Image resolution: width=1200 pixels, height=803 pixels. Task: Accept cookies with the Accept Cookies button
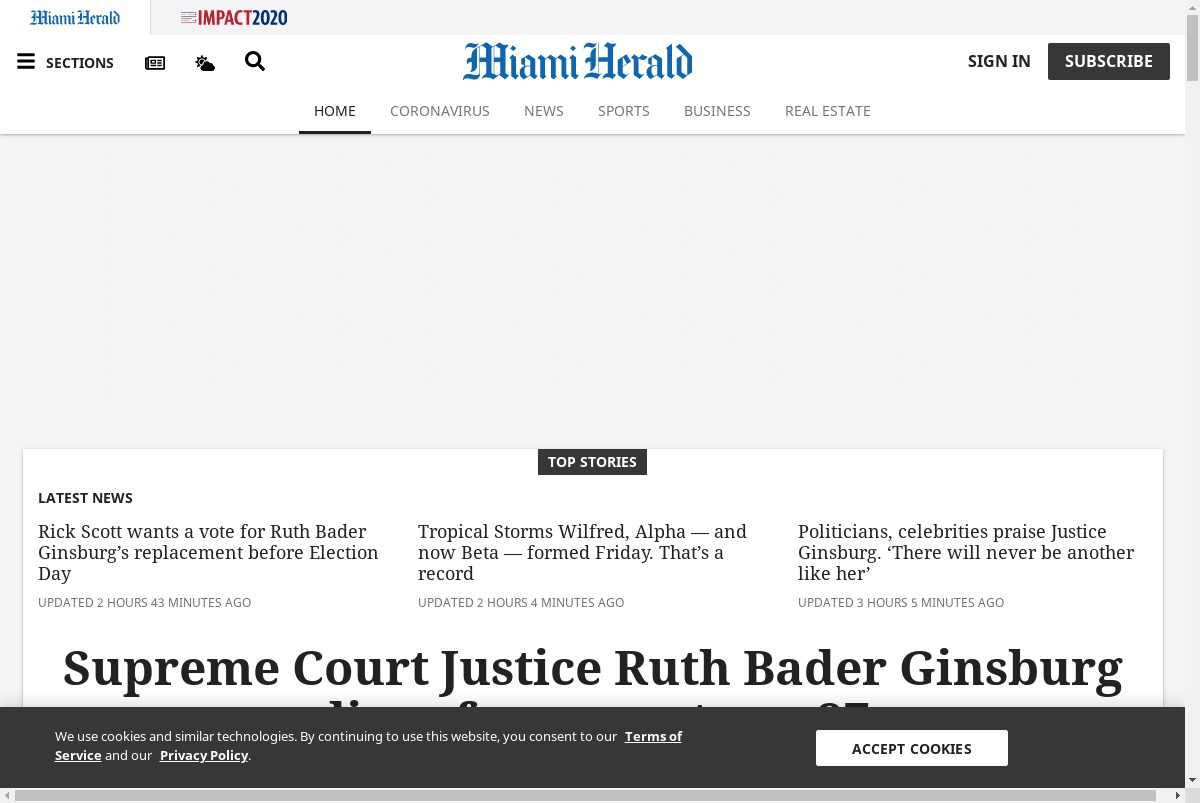pos(912,748)
